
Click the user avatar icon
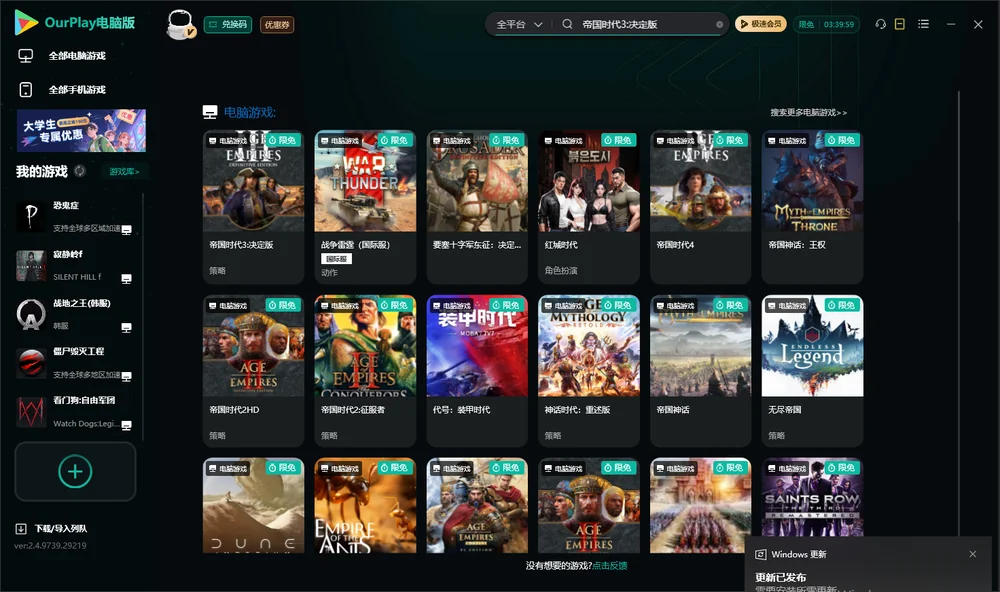pos(180,24)
